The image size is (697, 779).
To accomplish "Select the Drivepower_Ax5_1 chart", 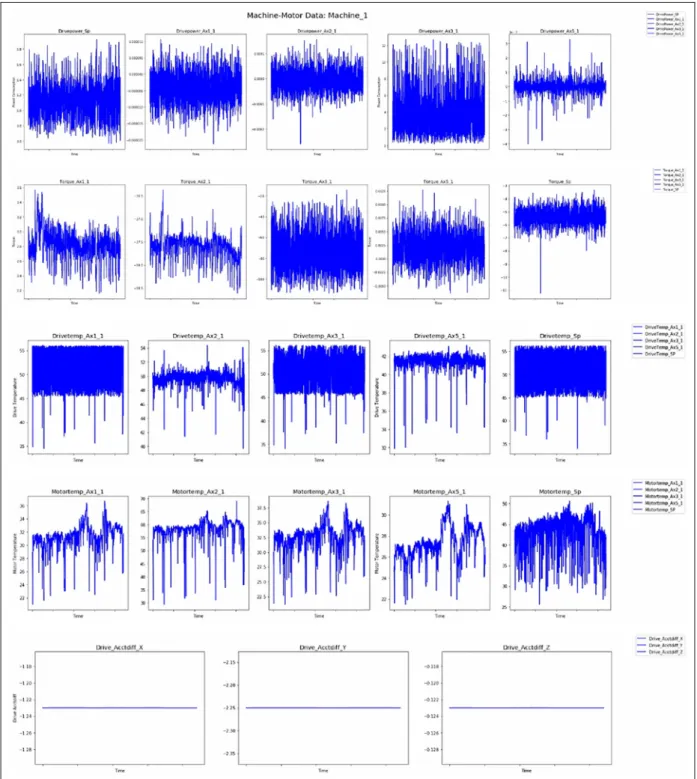I will click(x=560, y=91).
